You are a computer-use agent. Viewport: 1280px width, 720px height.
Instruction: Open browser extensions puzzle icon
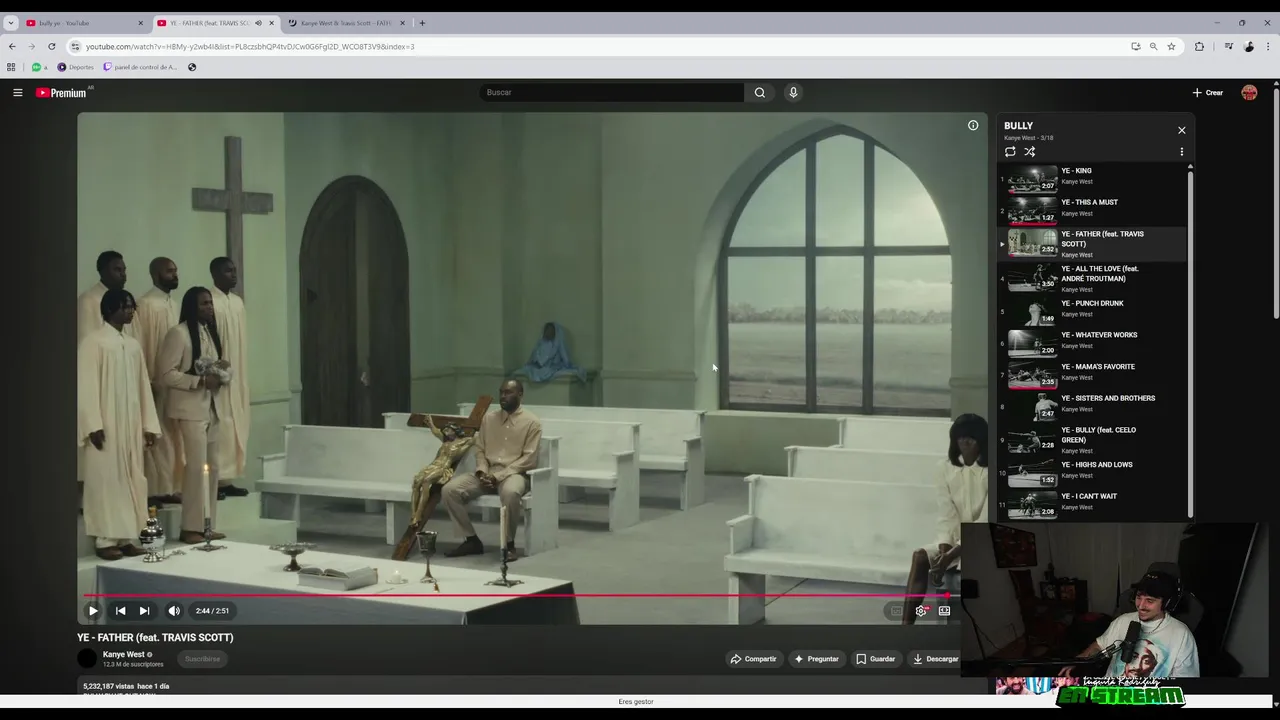1199,47
